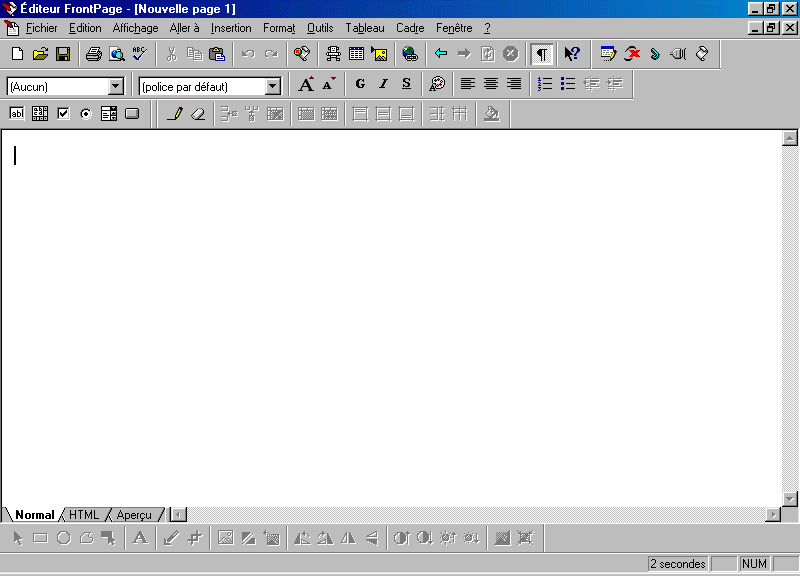
Task: Click the Open folder icon
Action: 40,54
